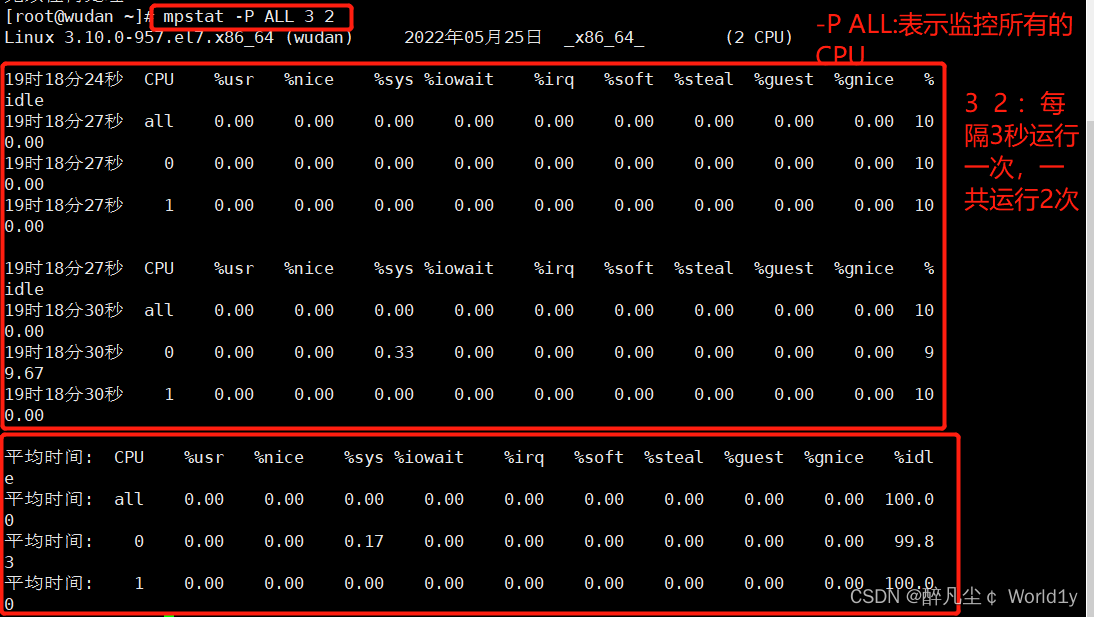
Task: Click "%sys" in the 19时18分24秒 header row
Action: point(394,80)
